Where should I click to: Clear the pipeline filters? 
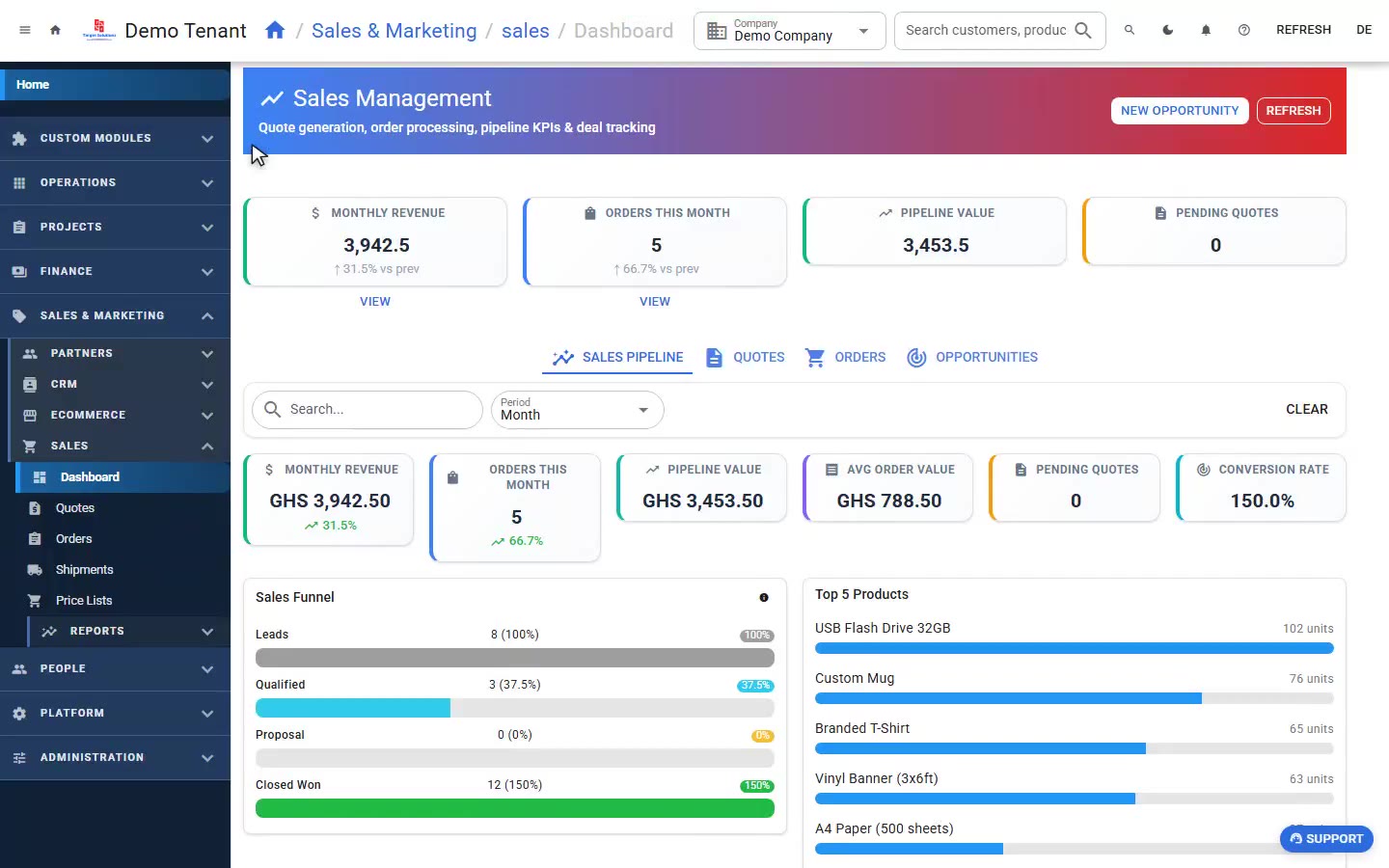[1307, 410]
